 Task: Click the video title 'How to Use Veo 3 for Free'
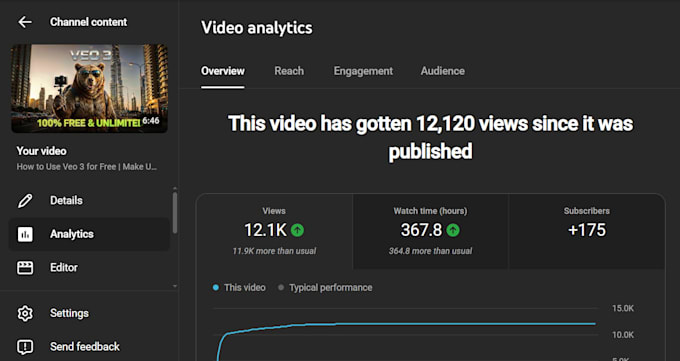(x=87, y=167)
